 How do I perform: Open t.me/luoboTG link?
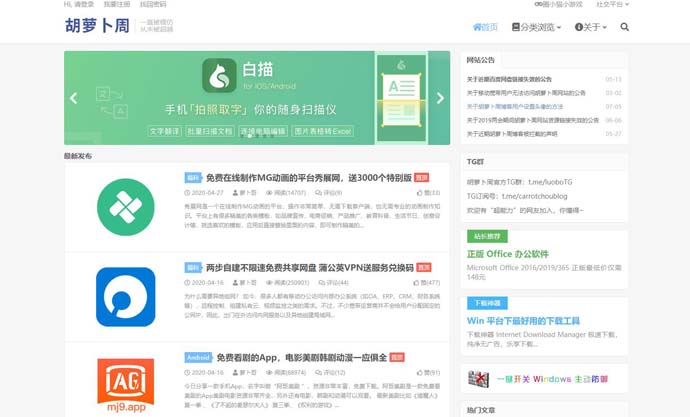(x=550, y=182)
